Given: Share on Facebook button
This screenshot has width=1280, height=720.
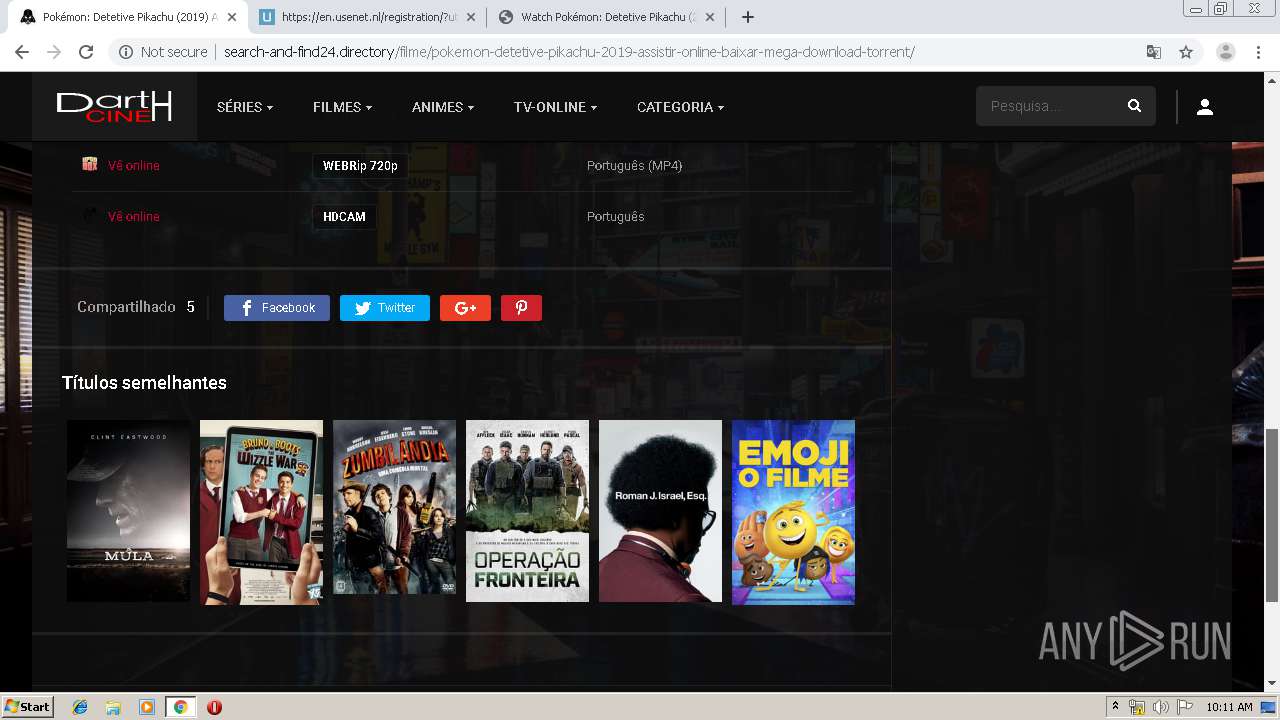Looking at the screenshot, I should pos(277,308).
